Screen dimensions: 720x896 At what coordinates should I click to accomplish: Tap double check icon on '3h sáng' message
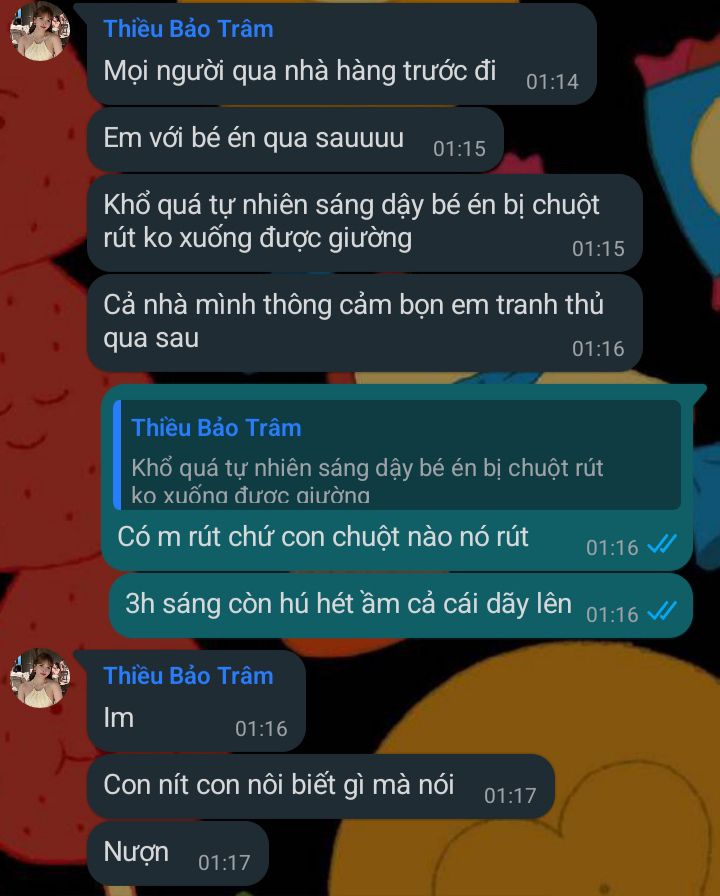[x=662, y=611]
